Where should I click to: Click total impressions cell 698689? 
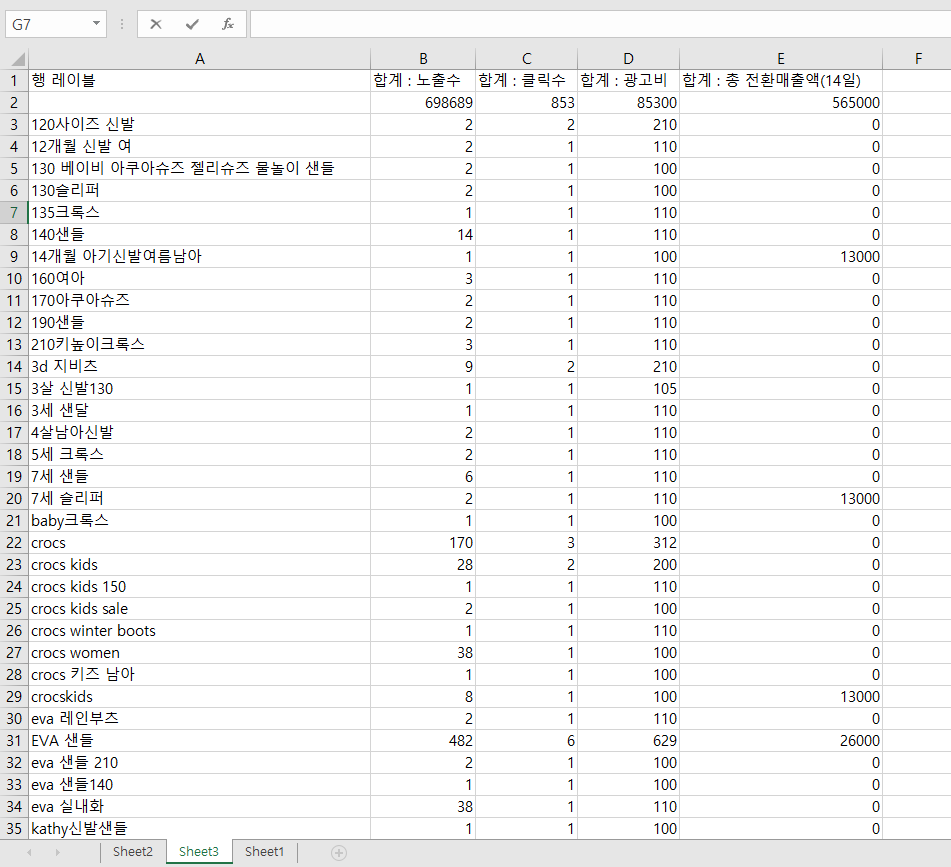pyautogui.click(x=423, y=102)
